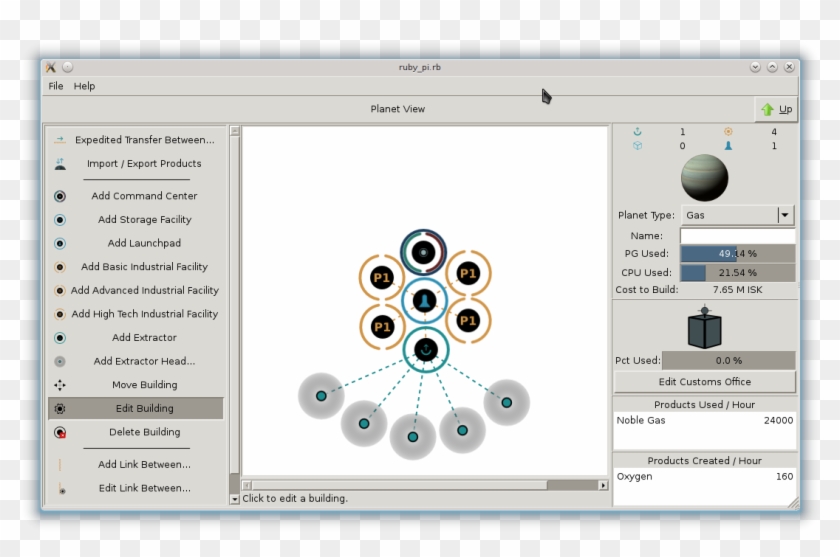Click the launchpad node at diagram top
The width and height of the screenshot is (840, 557).
[424, 253]
